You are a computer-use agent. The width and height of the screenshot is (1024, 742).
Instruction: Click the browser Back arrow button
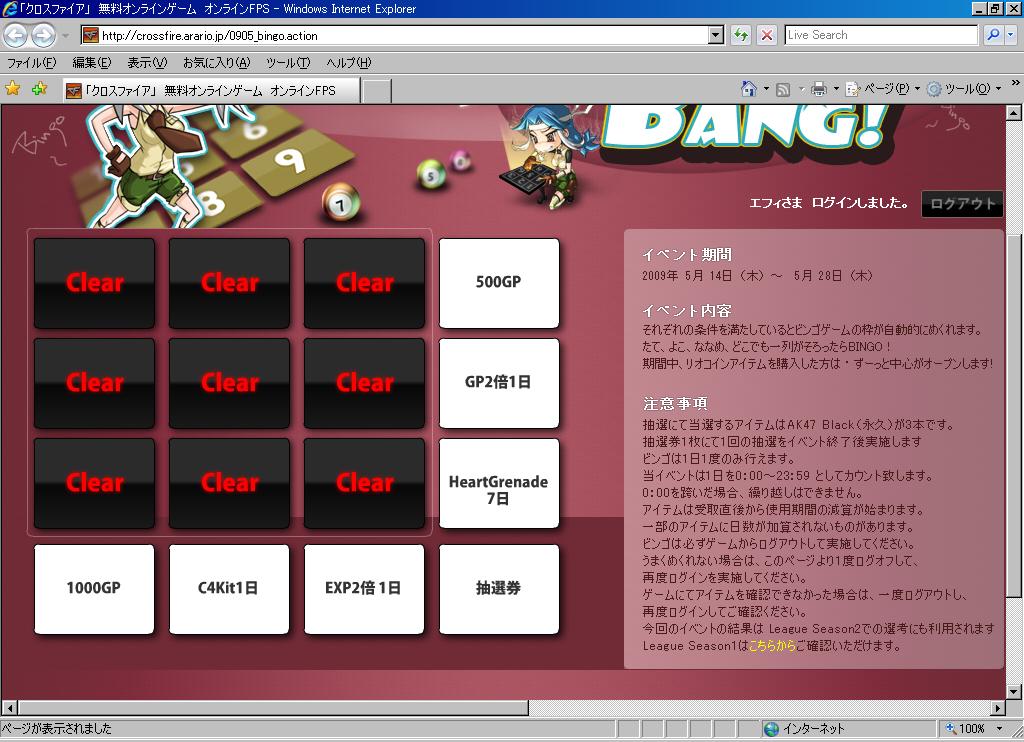(x=16, y=35)
